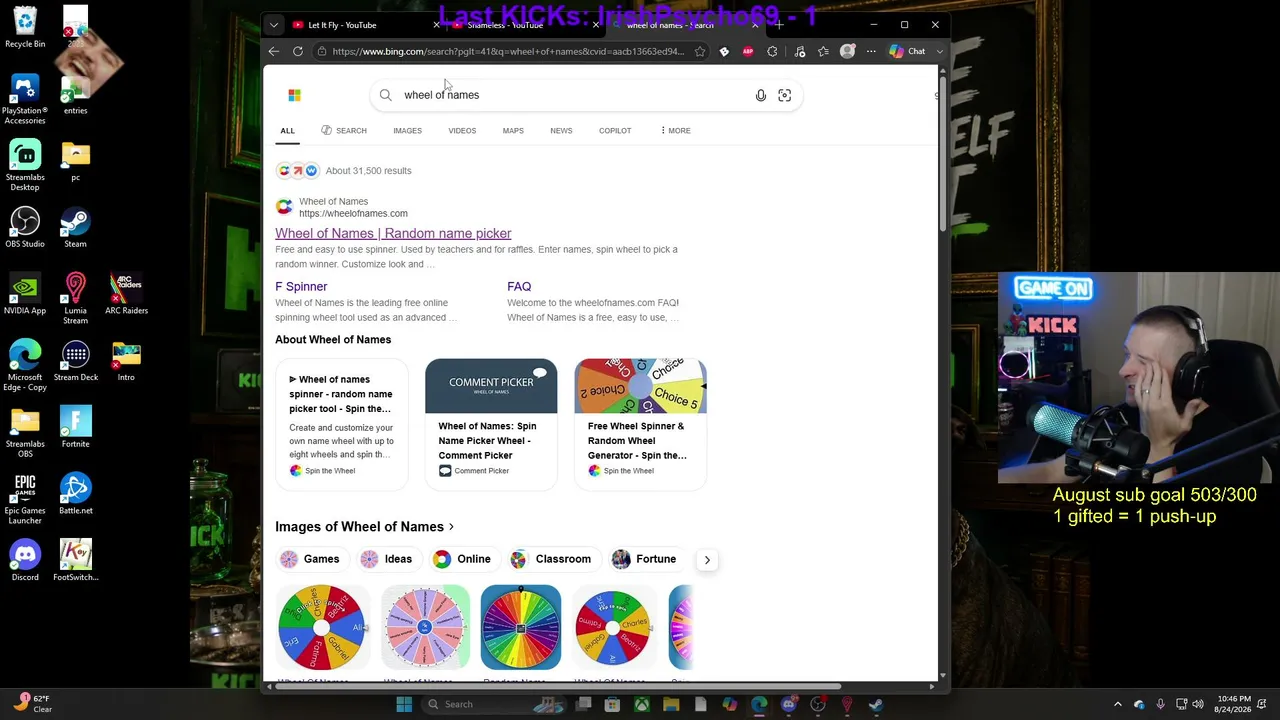Viewport: 1280px width, 720px height.
Task: Launch Steam from the desktop
Action: click(75, 228)
